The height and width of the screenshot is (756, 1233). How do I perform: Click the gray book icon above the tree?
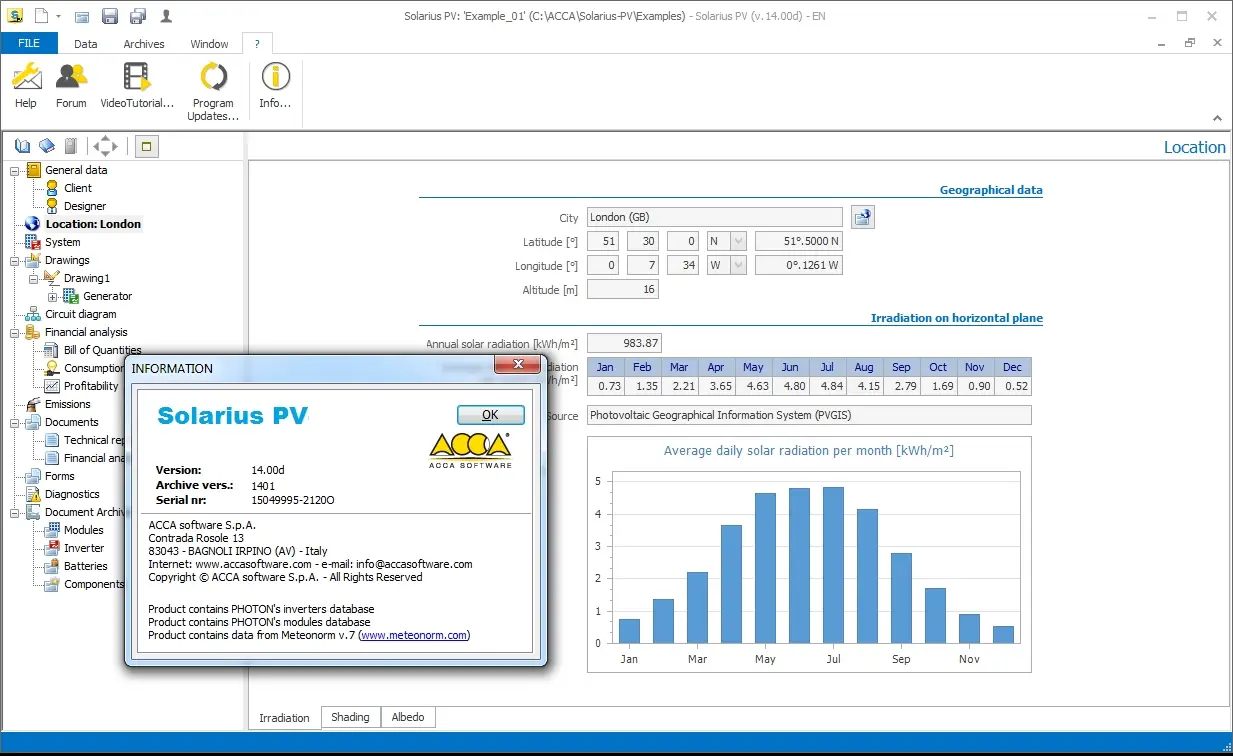[x=71, y=147]
